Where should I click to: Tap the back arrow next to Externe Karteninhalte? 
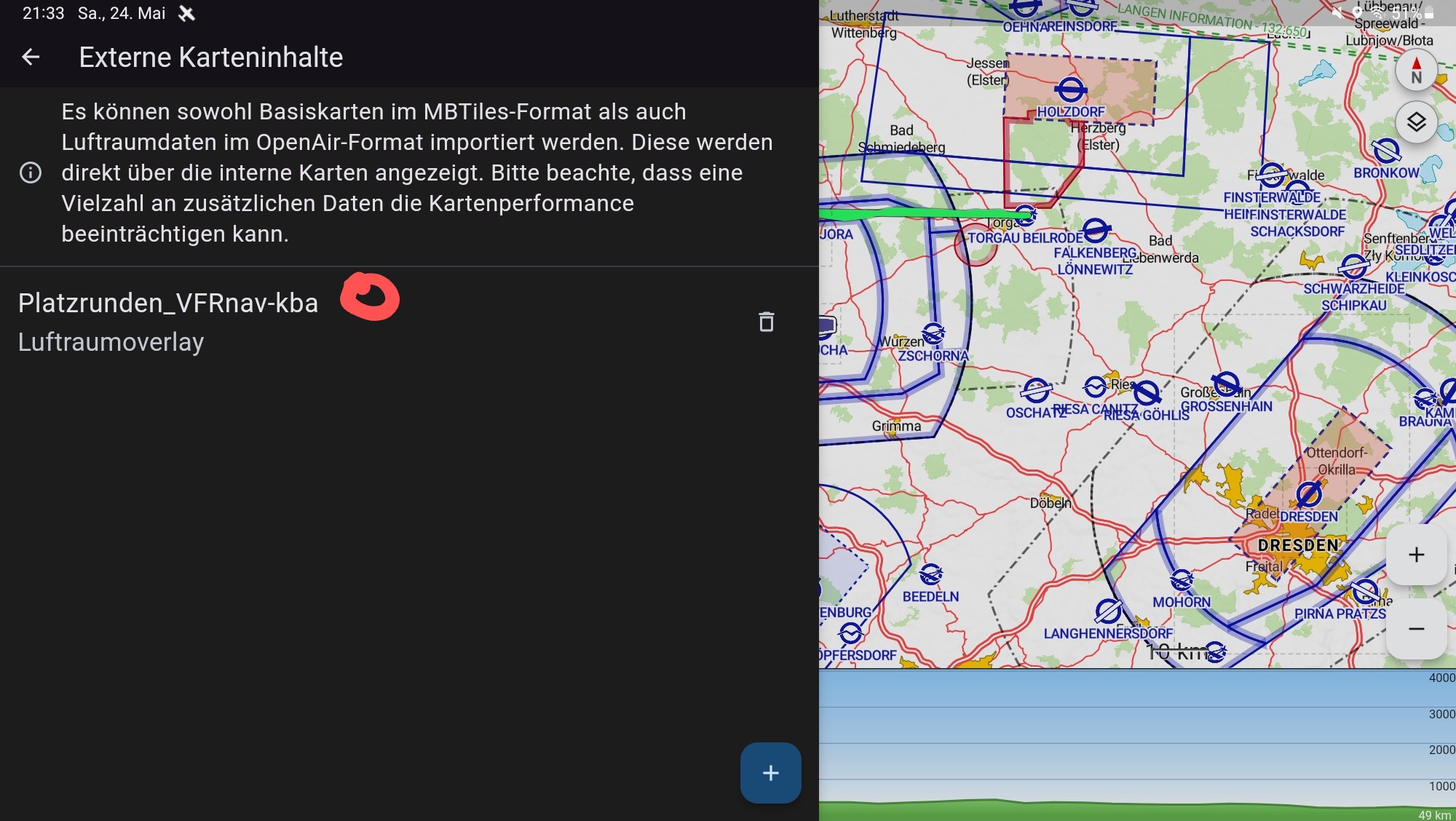click(x=31, y=57)
